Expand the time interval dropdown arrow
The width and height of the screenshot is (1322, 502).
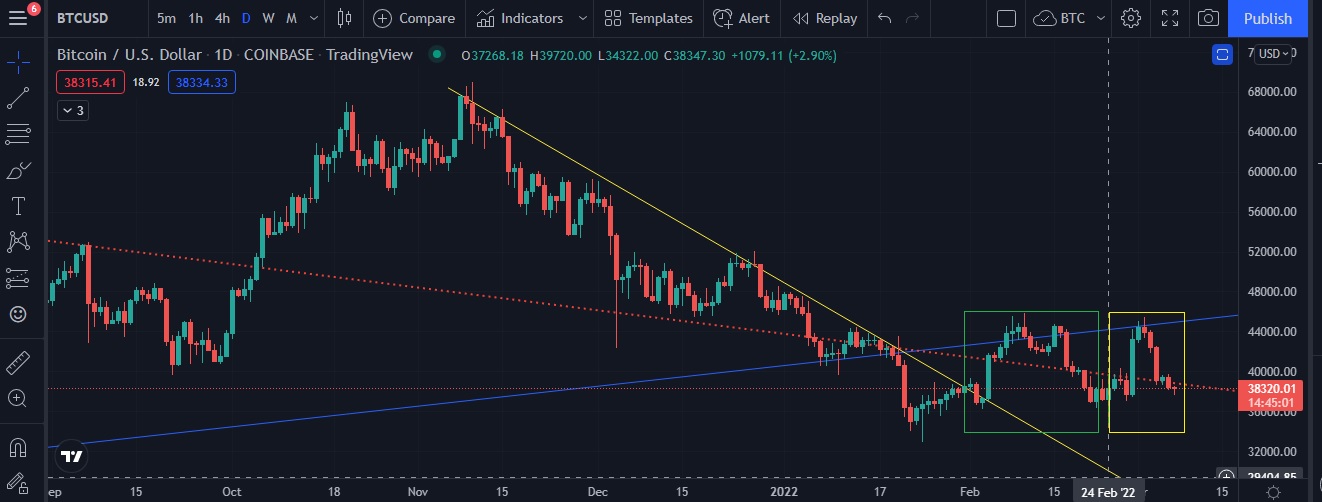pos(312,18)
